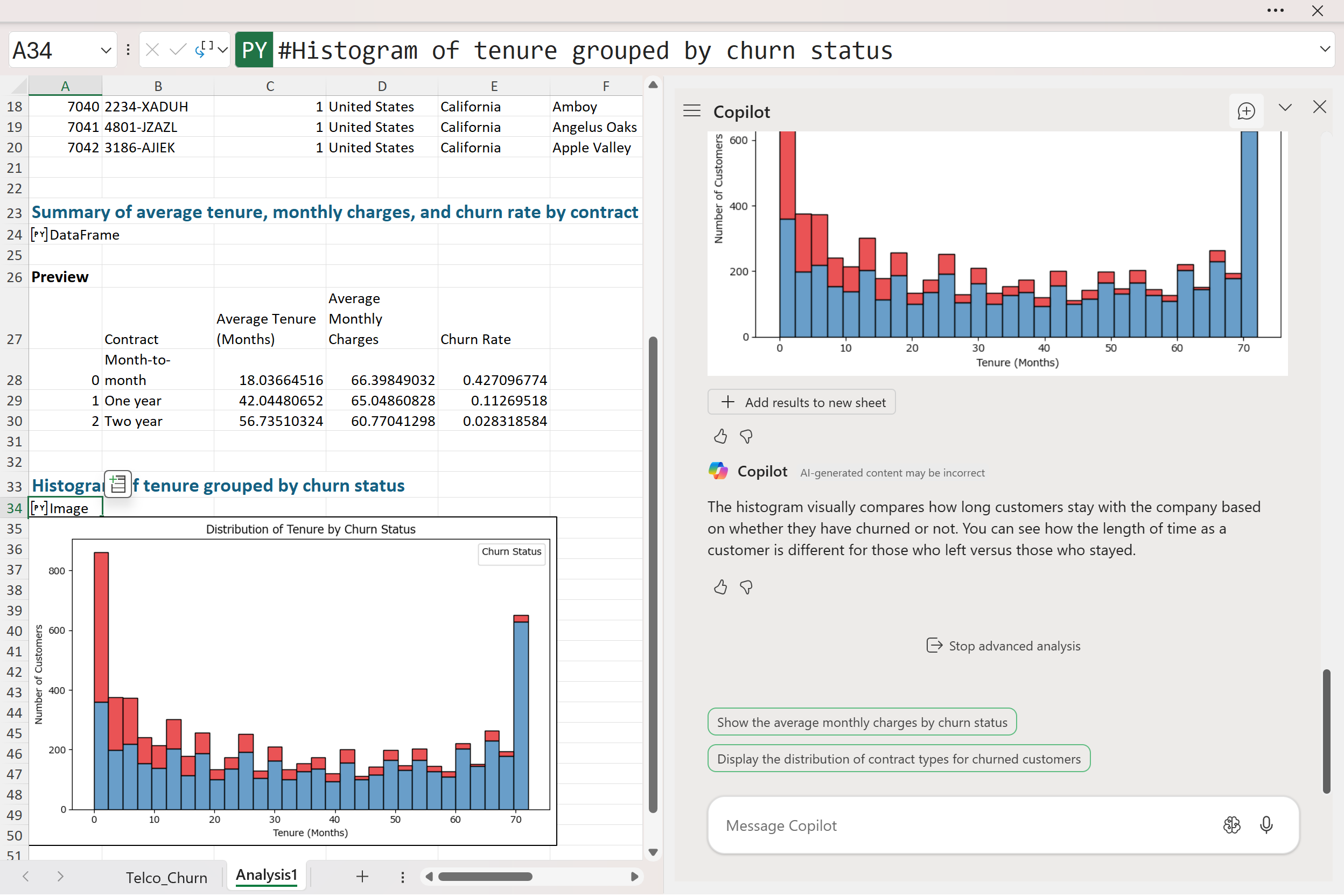Expand the Name Box dropdown
This screenshot has height=896, width=1344.
106,50
